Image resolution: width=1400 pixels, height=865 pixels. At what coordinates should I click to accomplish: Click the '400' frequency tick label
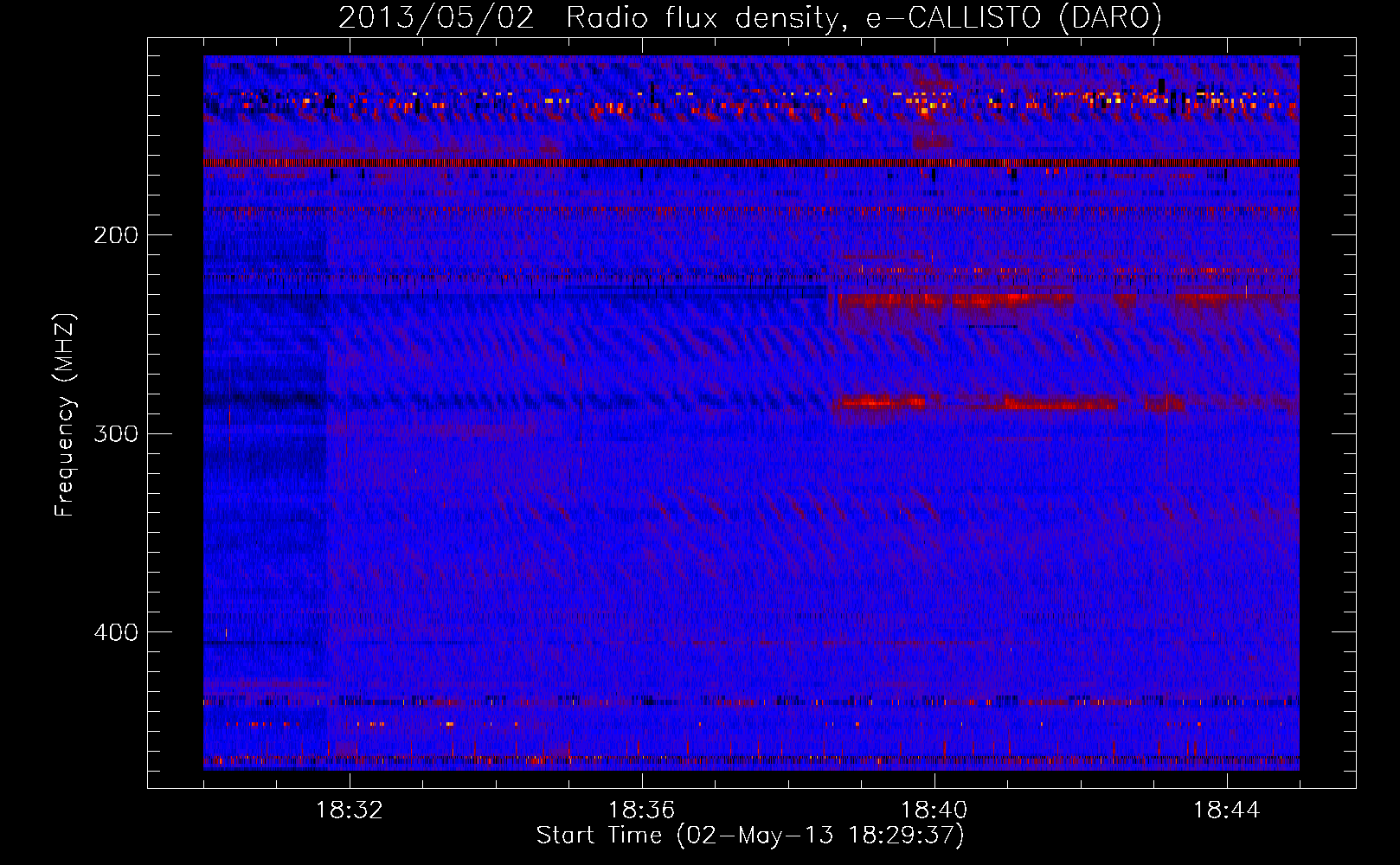[x=116, y=632]
